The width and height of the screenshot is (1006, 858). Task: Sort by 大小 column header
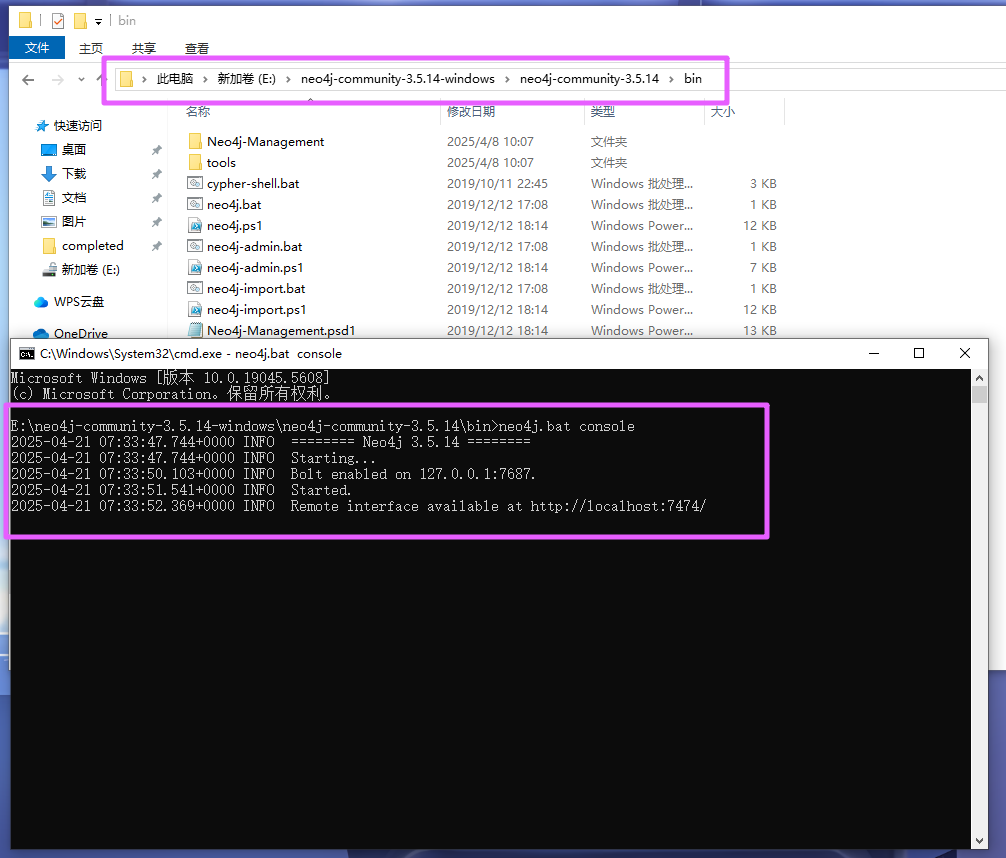tap(722, 112)
